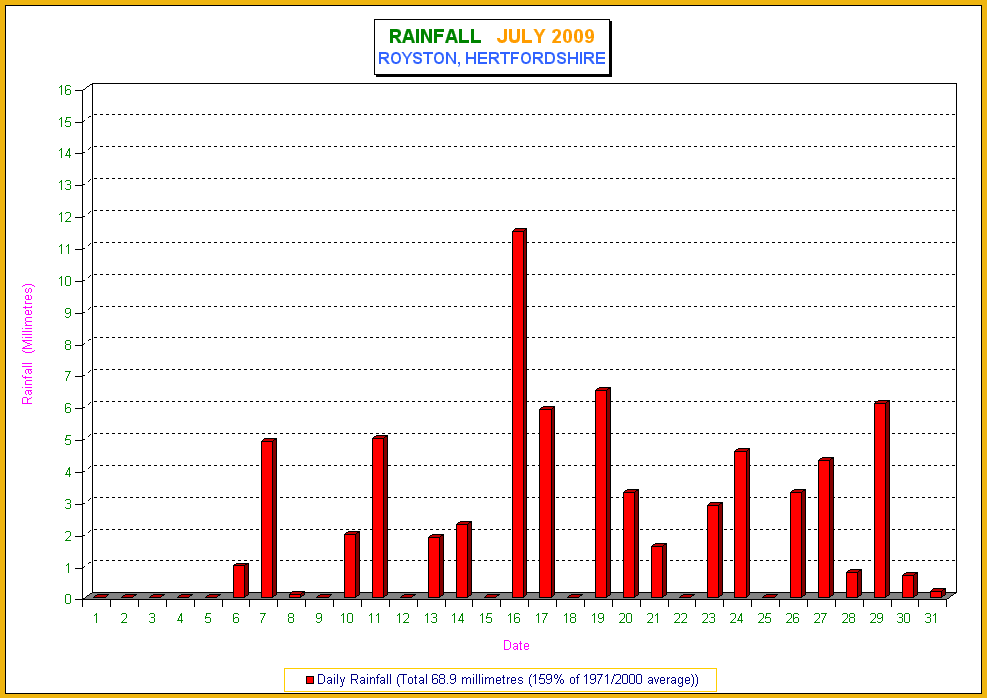
Task: Select the rainfall bar for date 11
Action: (x=380, y=517)
